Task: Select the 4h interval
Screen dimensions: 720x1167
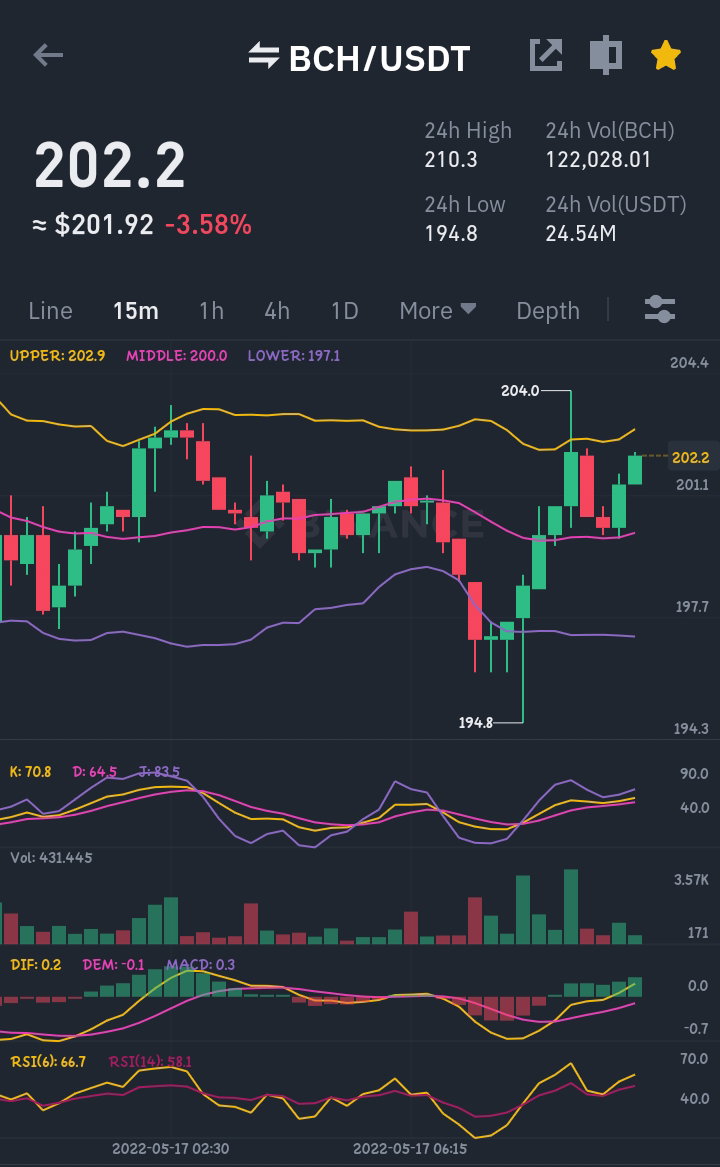Action: point(277,310)
